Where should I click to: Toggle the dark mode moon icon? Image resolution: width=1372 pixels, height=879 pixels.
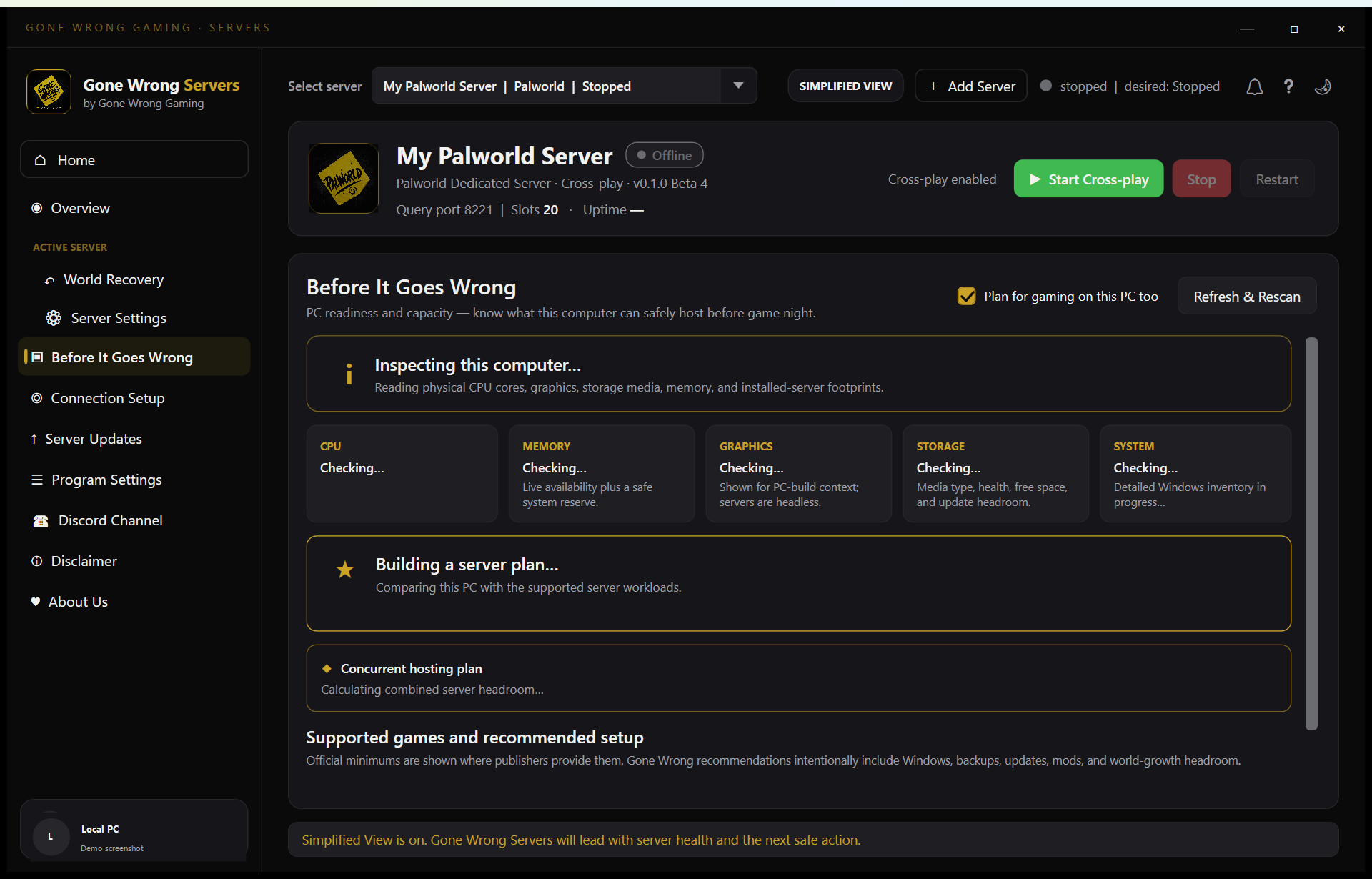tap(1323, 86)
